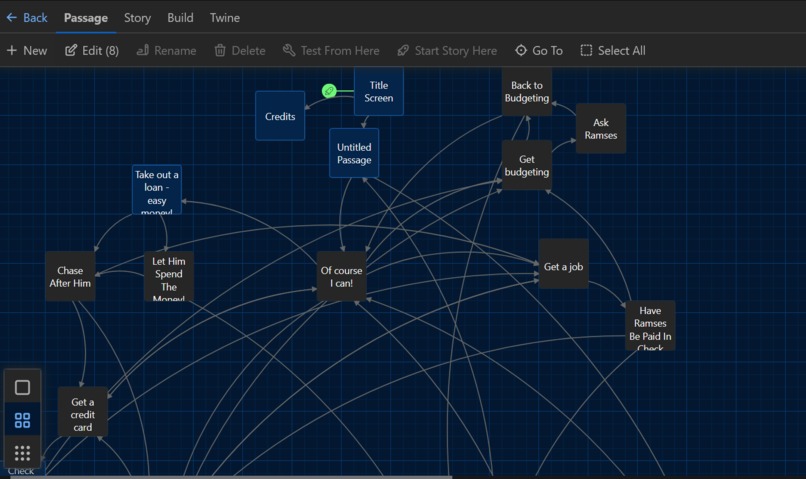The width and height of the screenshot is (806, 479).
Task: Select the Untitled Passage card
Action: 354,153
